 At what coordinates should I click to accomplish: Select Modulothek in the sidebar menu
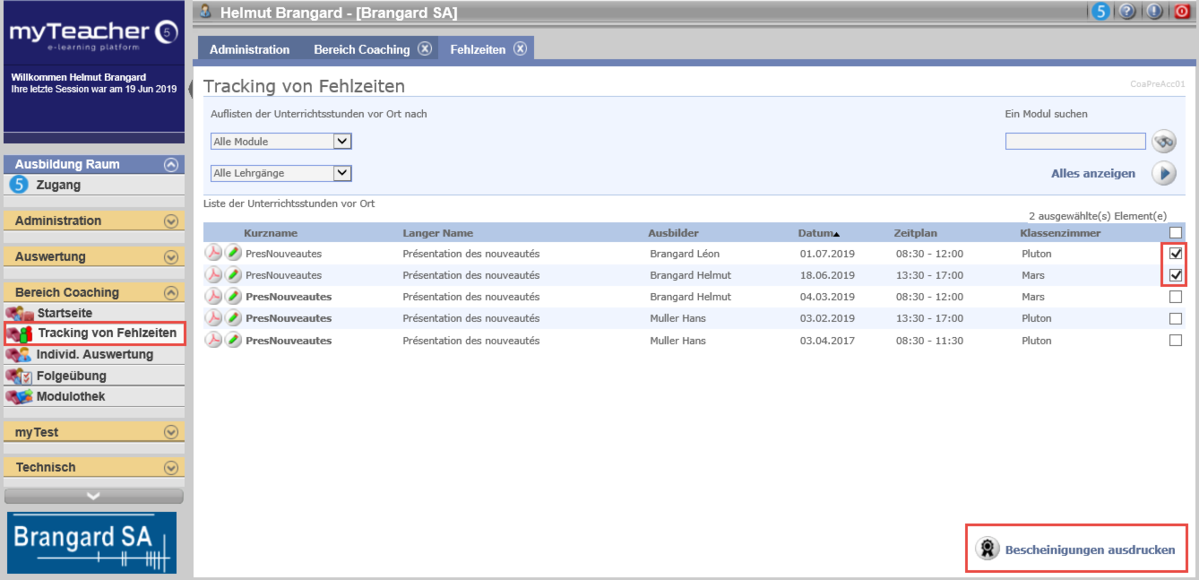(x=70, y=397)
